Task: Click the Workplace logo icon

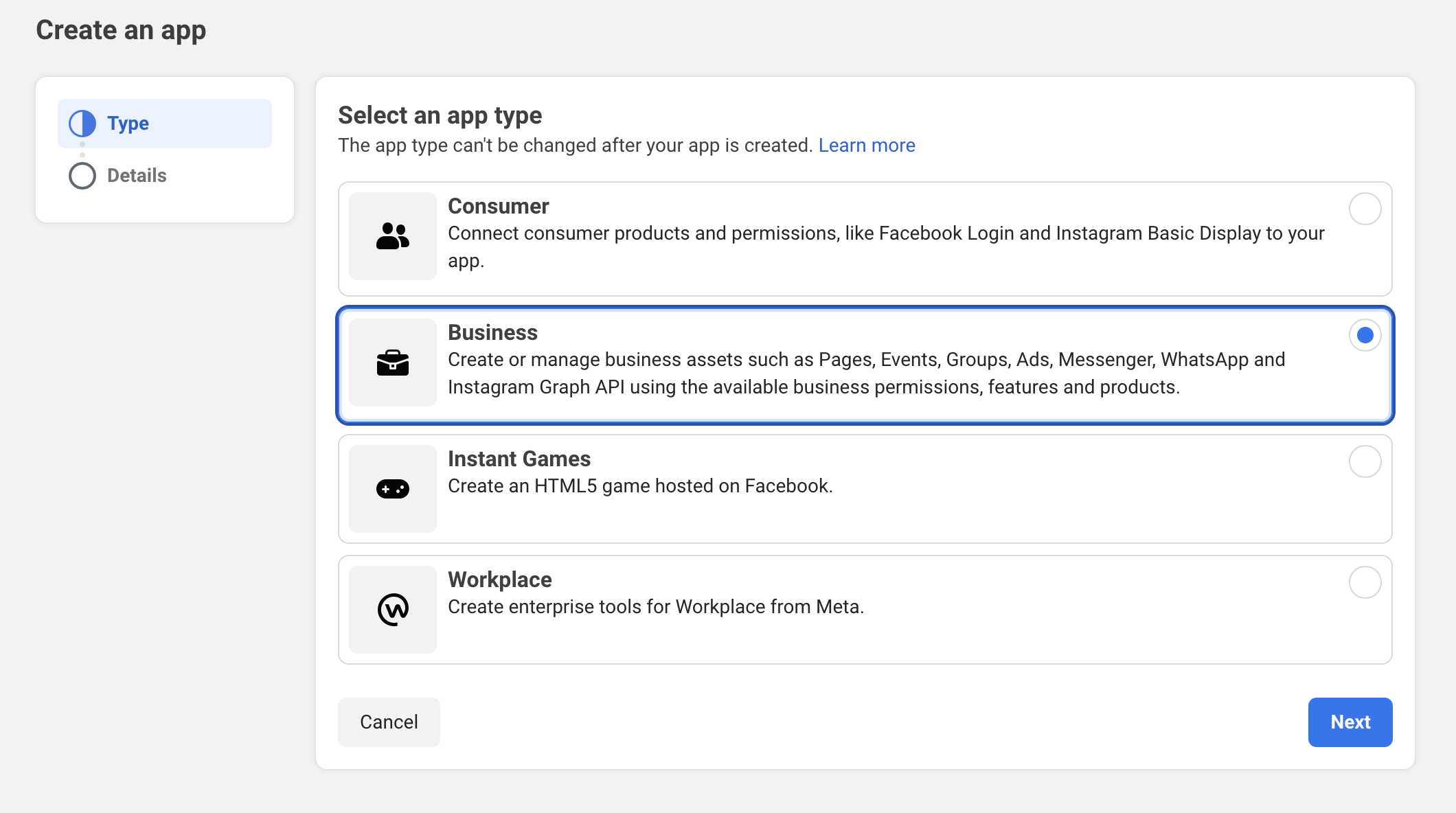Action: [393, 610]
